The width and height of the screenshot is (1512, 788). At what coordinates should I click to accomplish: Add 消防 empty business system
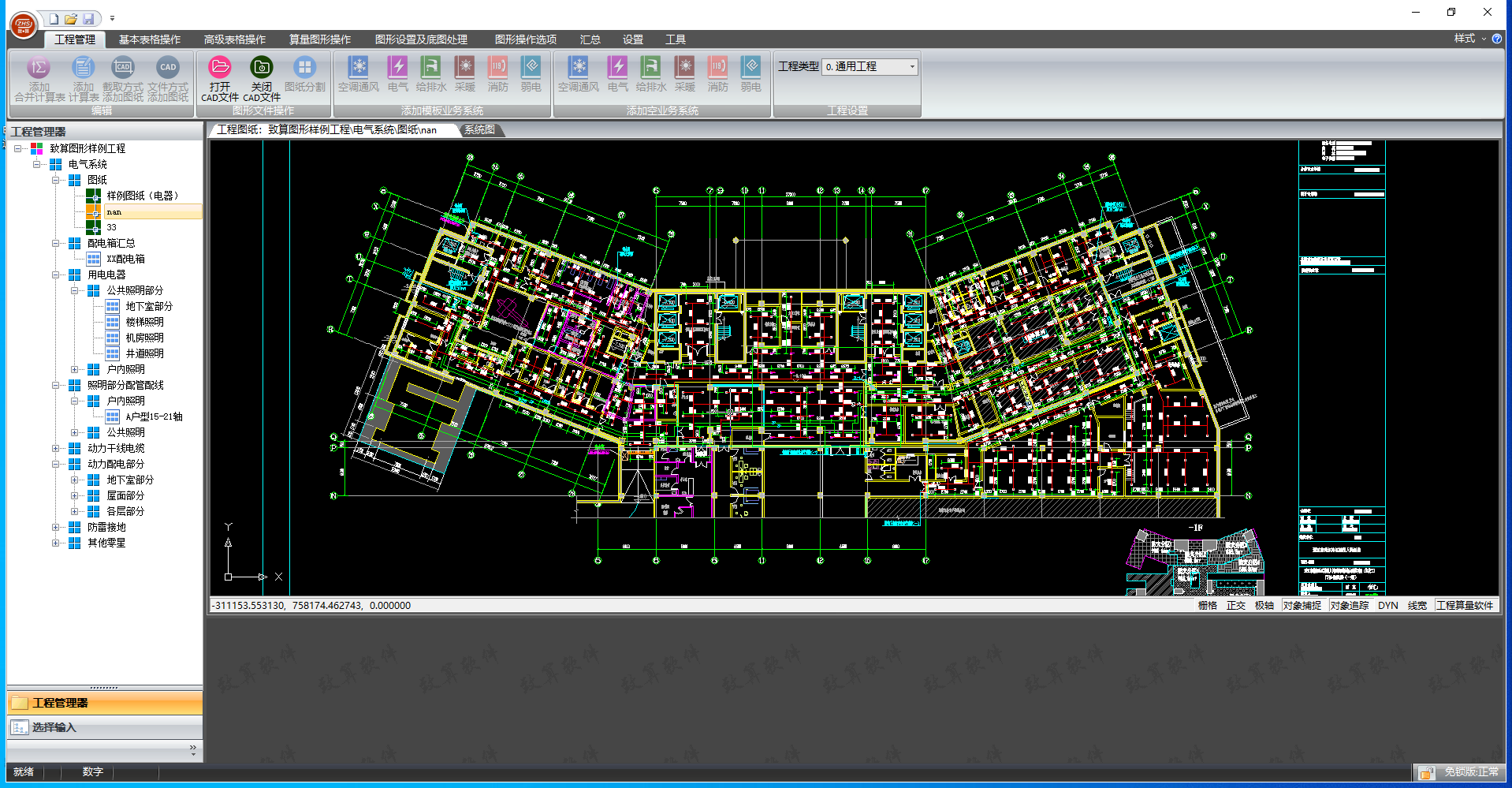point(718,73)
